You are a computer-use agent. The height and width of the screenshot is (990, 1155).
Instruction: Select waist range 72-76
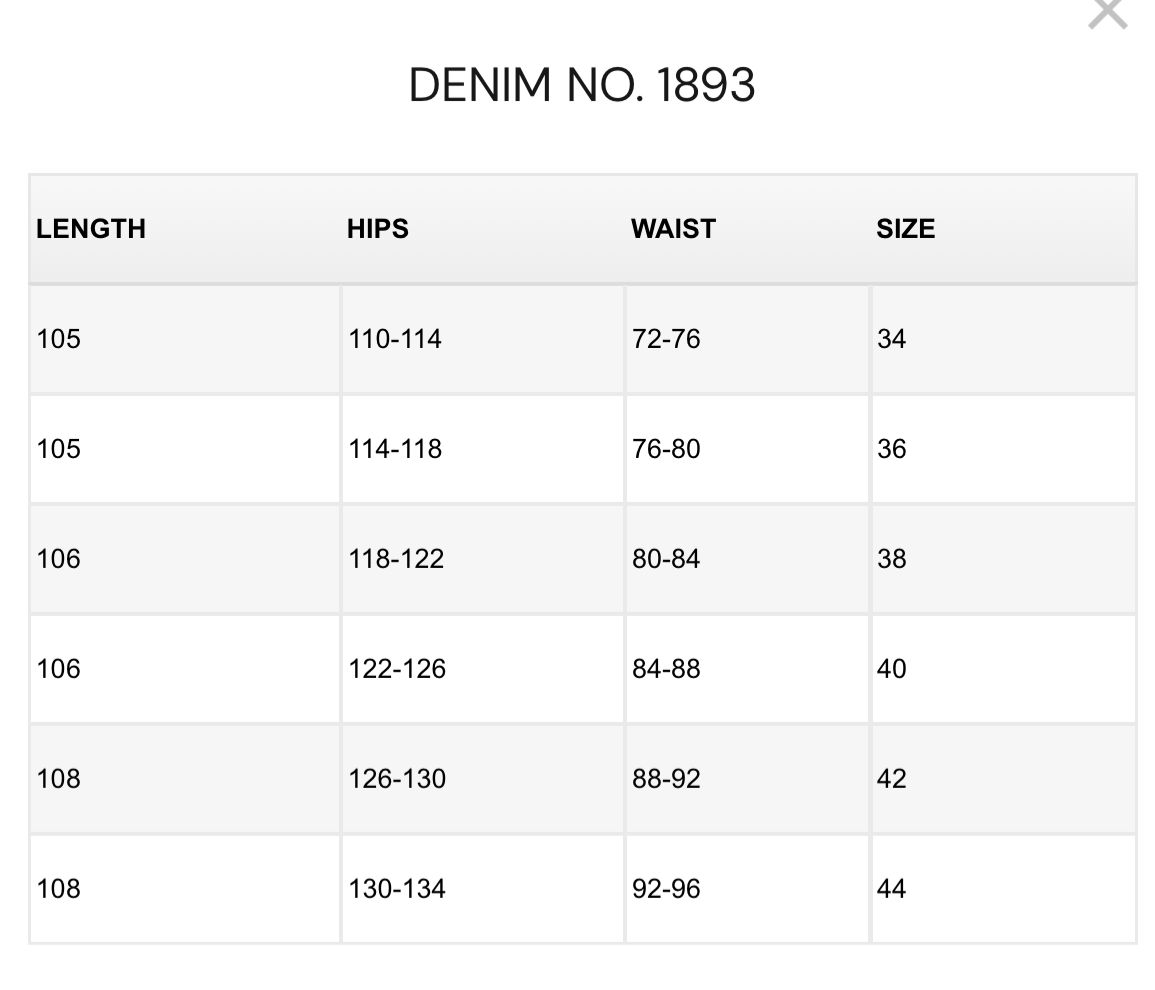[666, 339]
